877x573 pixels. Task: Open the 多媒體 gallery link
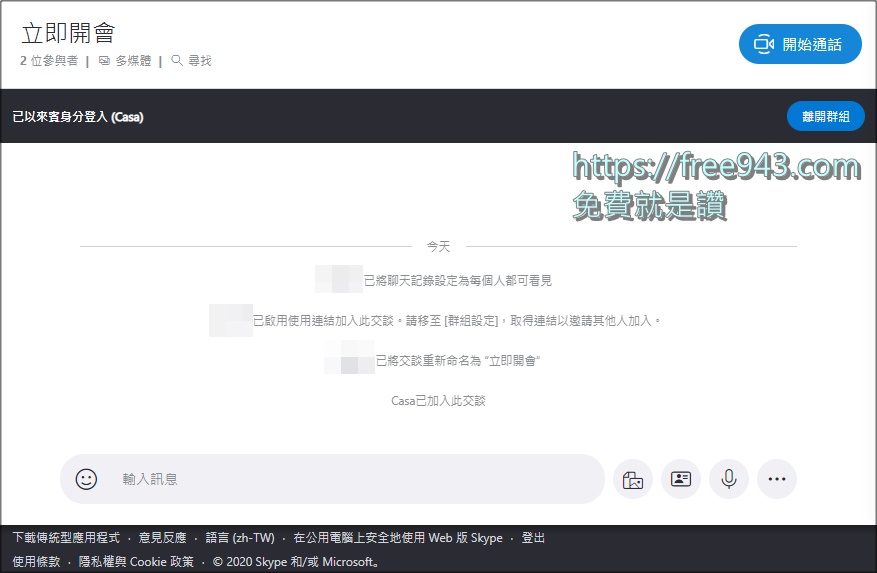tap(125, 60)
